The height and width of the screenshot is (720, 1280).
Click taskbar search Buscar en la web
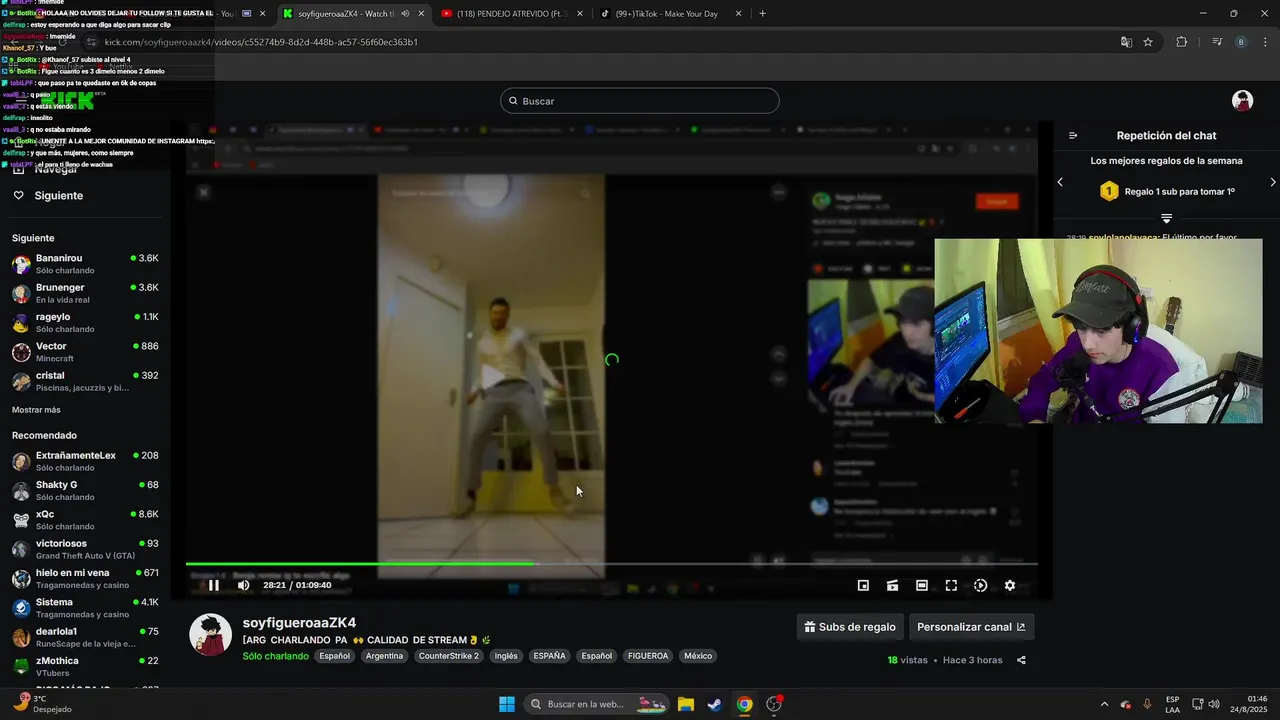point(597,704)
